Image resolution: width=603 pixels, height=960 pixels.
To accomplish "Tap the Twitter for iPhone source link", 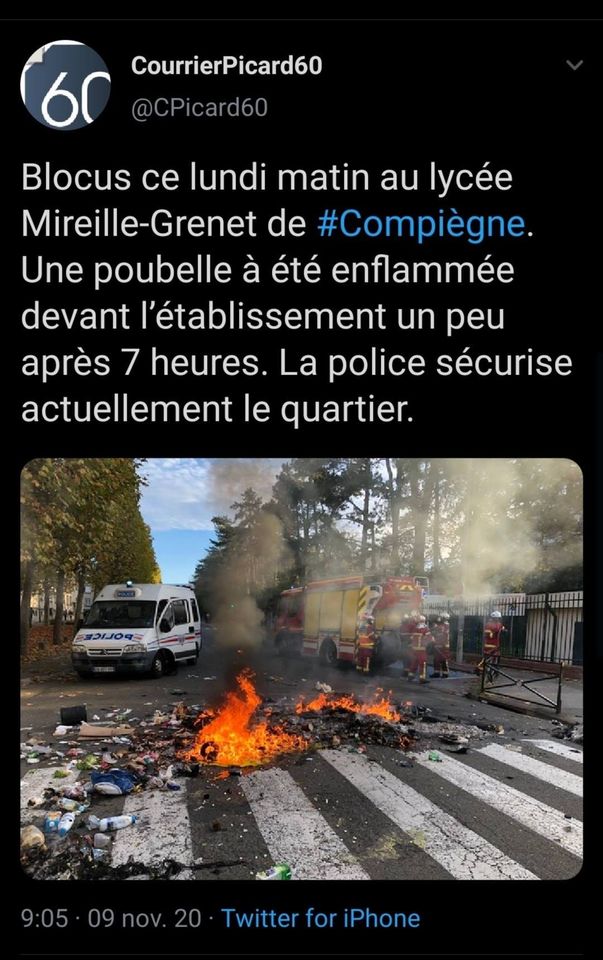I will coord(320,918).
